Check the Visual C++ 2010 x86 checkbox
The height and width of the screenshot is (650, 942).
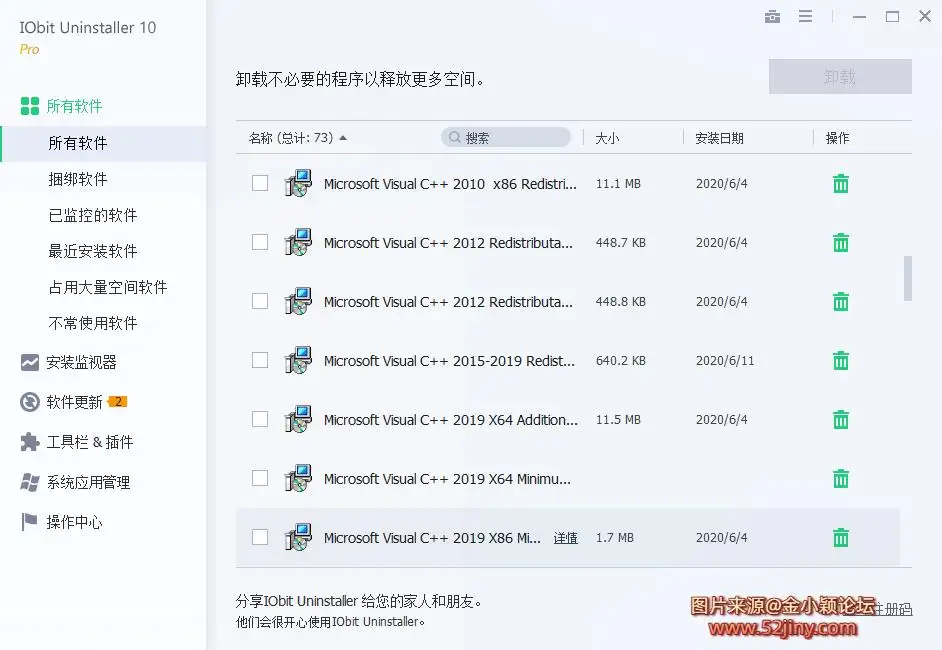coord(260,183)
